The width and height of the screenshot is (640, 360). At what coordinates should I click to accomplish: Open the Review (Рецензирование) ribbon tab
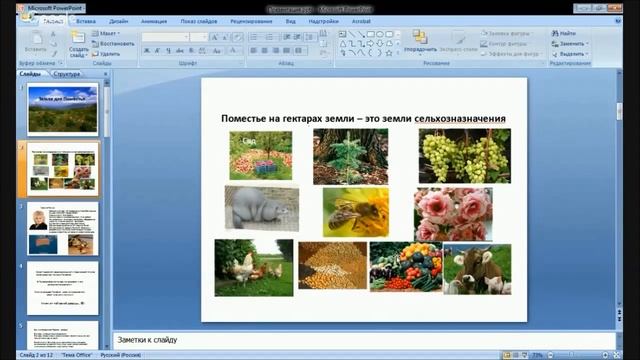(251, 21)
